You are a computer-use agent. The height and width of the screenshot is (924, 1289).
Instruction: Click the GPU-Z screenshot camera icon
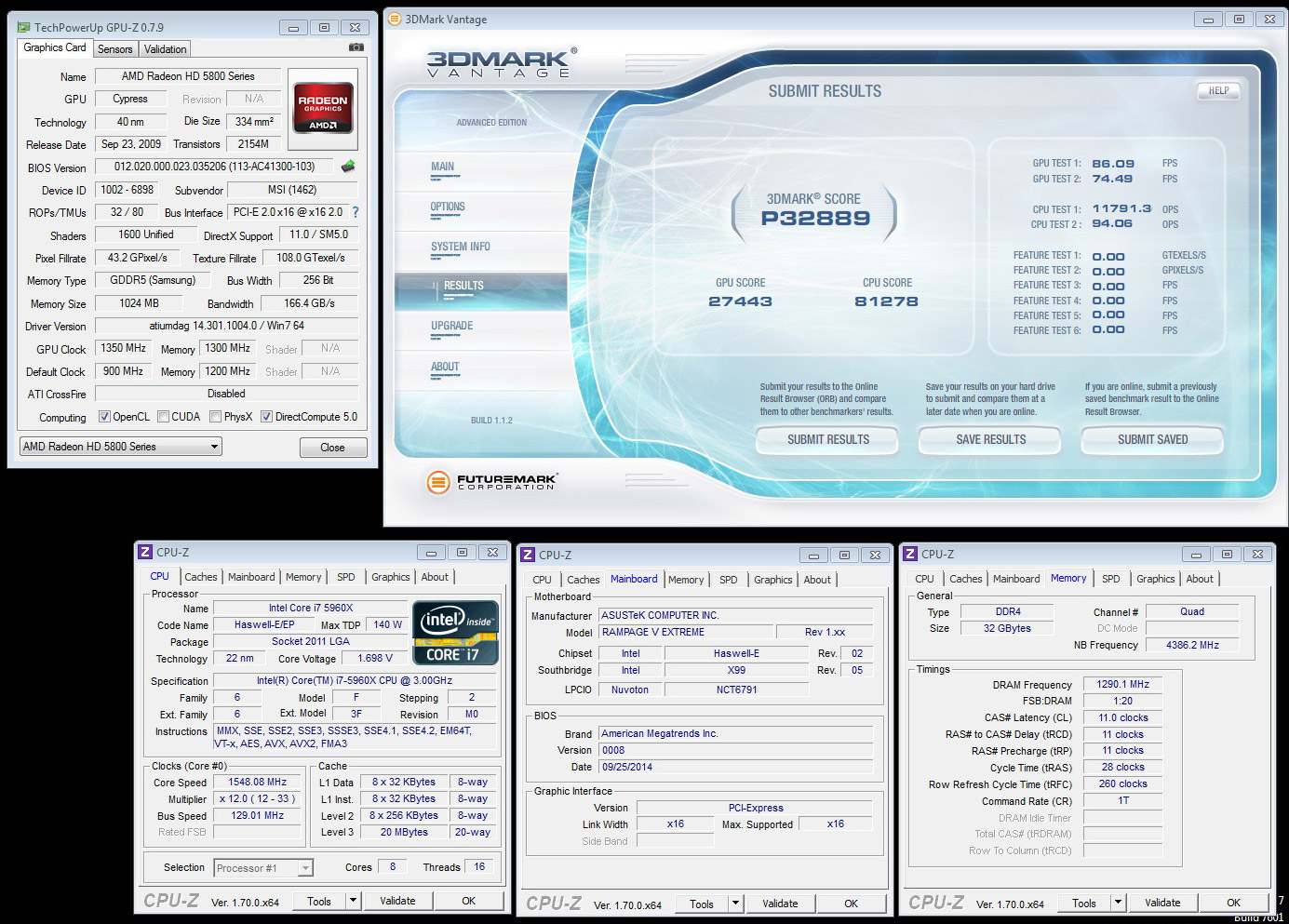[x=356, y=47]
